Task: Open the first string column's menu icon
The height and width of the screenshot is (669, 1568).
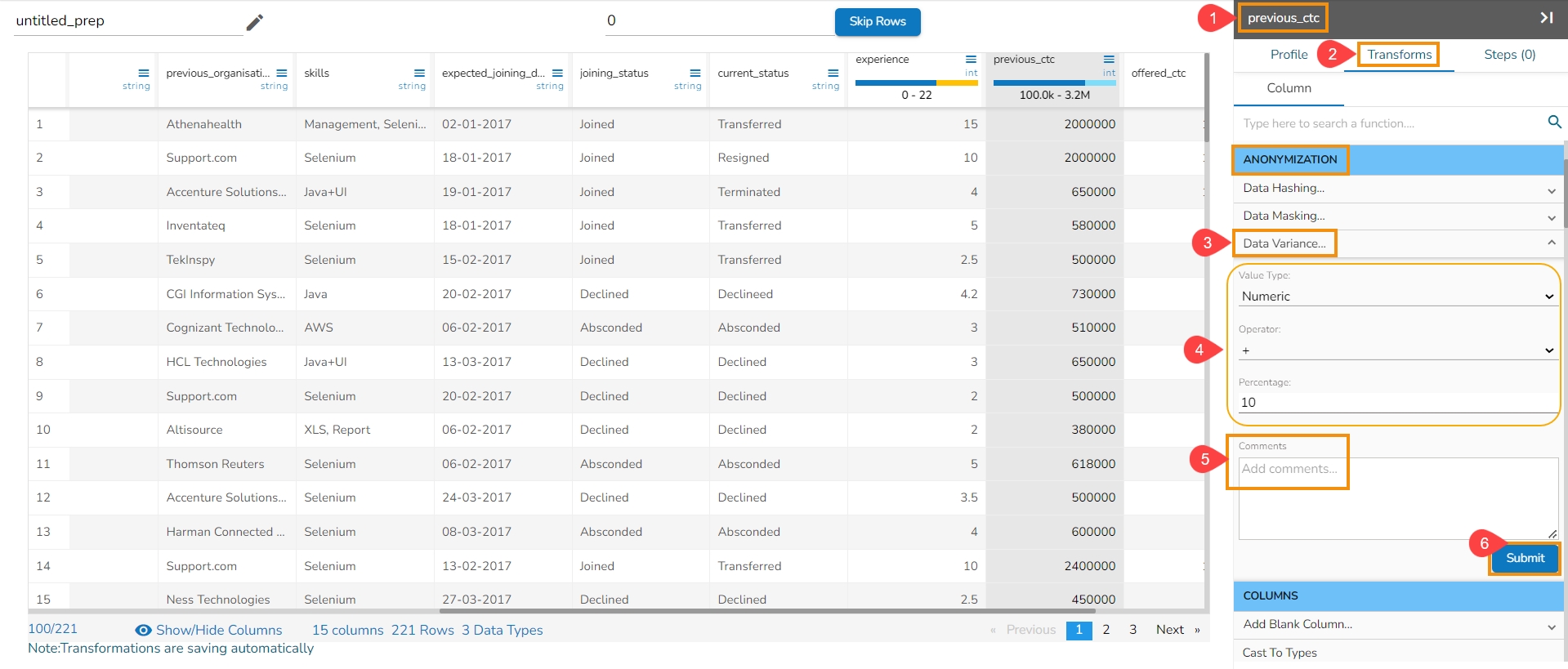Action: click(x=144, y=73)
